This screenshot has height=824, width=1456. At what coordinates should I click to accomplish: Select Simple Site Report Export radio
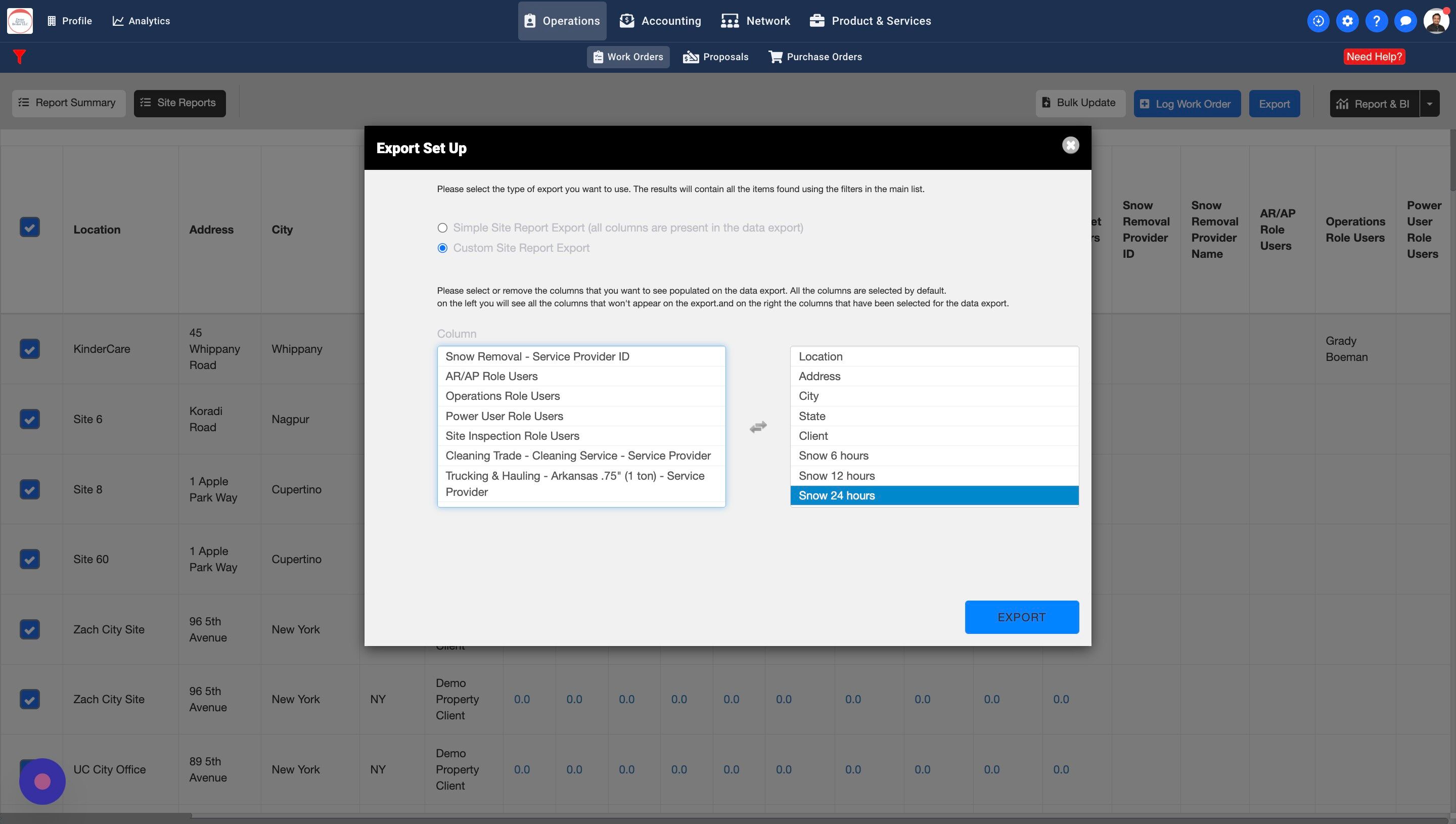pyautogui.click(x=442, y=228)
